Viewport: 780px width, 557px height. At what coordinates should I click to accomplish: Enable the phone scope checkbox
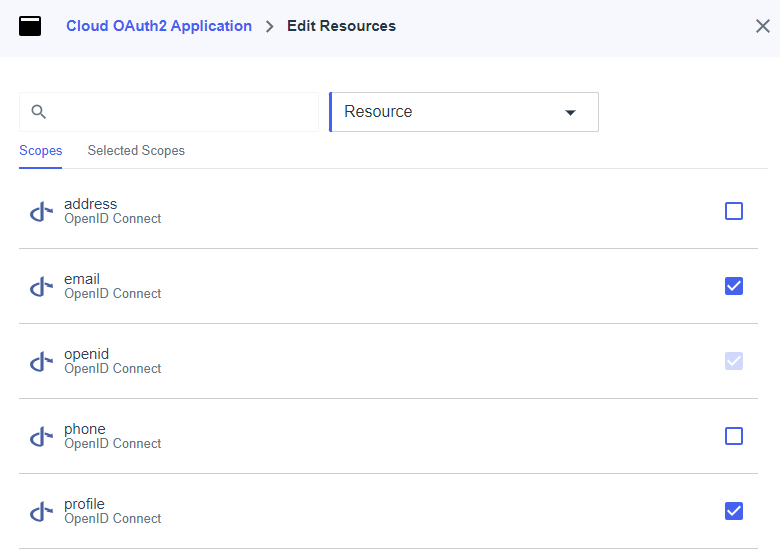(733, 436)
